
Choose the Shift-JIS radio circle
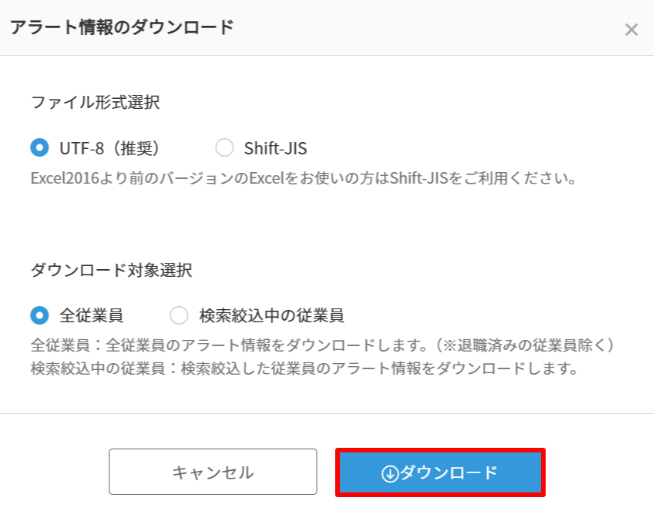pyautogui.click(x=225, y=148)
